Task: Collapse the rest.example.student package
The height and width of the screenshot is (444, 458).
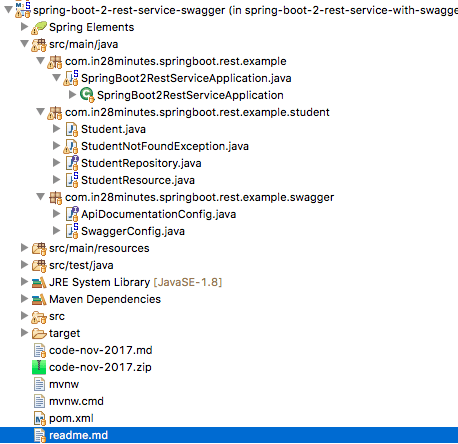Action: [x=40, y=112]
